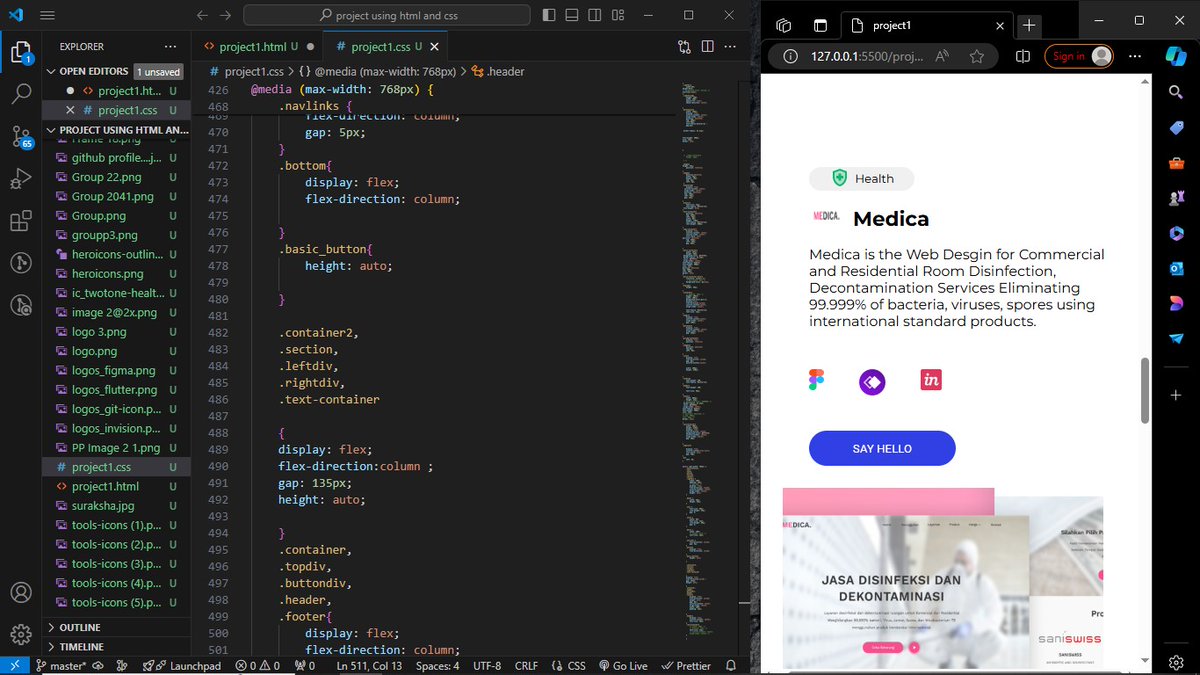The width and height of the screenshot is (1200, 675).
Task: Go back using the title bar arrow
Action: [203, 16]
